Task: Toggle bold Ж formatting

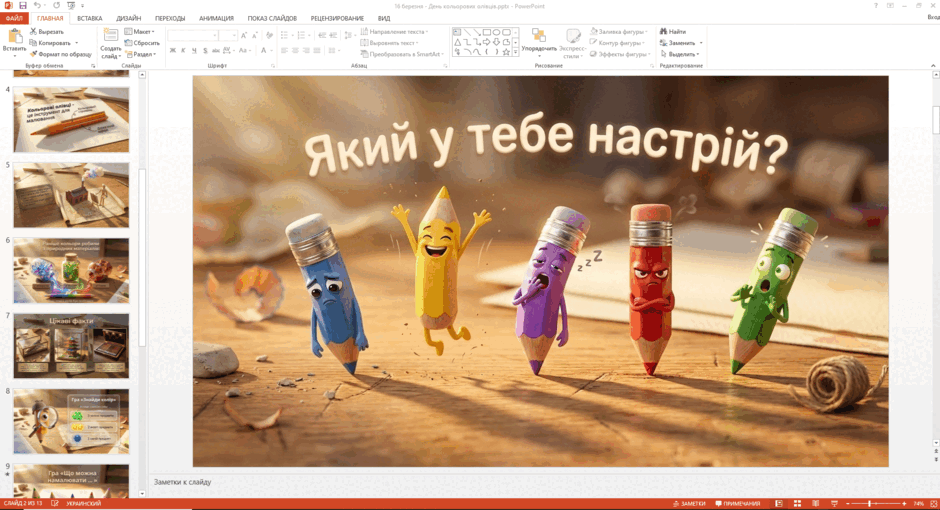Action: point(173,51)
